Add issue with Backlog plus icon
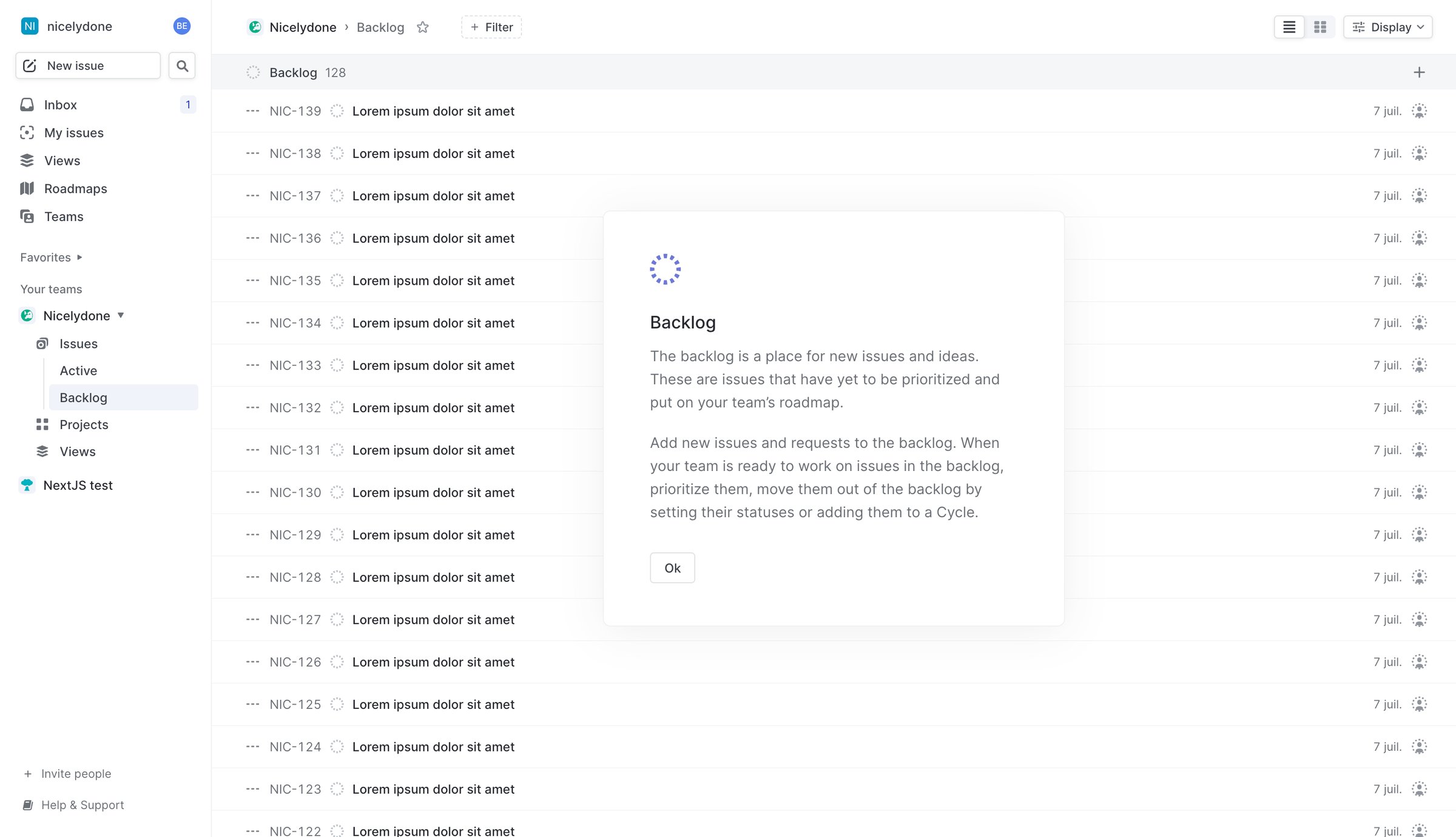This screenshot has height=837, width=1456. [1419, 73]
